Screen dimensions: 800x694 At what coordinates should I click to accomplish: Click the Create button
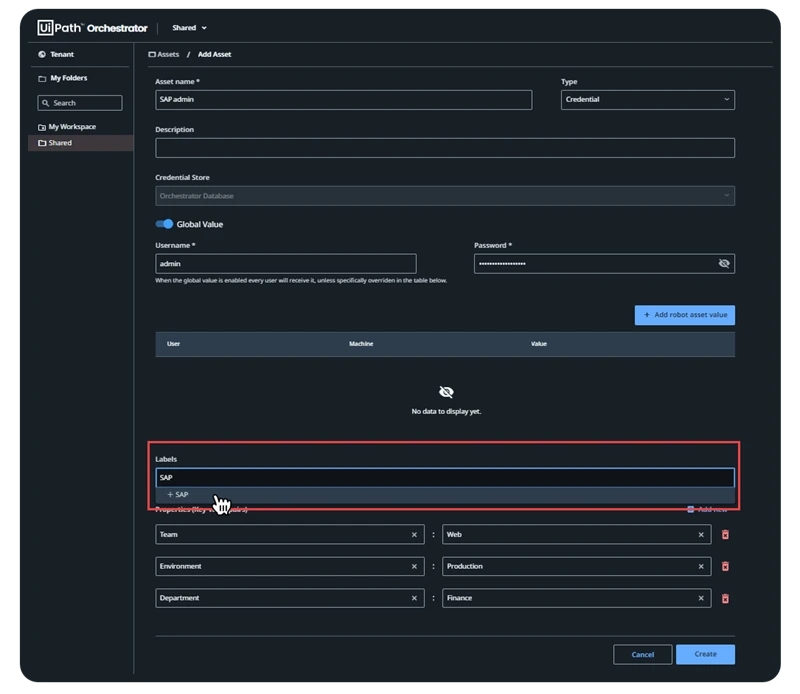706,654
